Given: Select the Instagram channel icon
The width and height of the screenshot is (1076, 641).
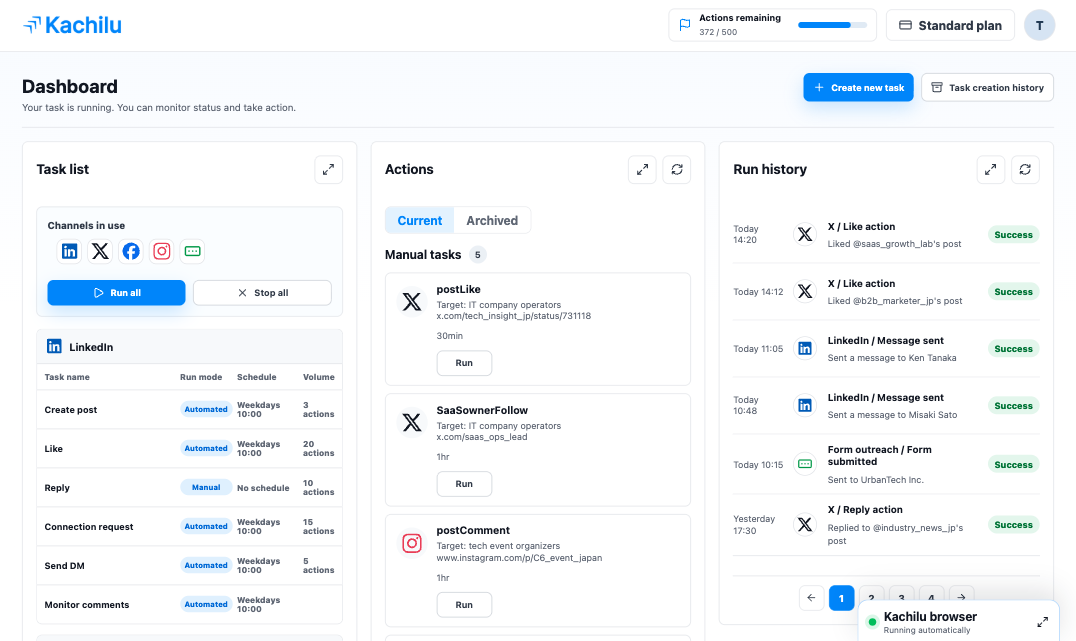Looking at the screenshot, I should pos(162,251).
